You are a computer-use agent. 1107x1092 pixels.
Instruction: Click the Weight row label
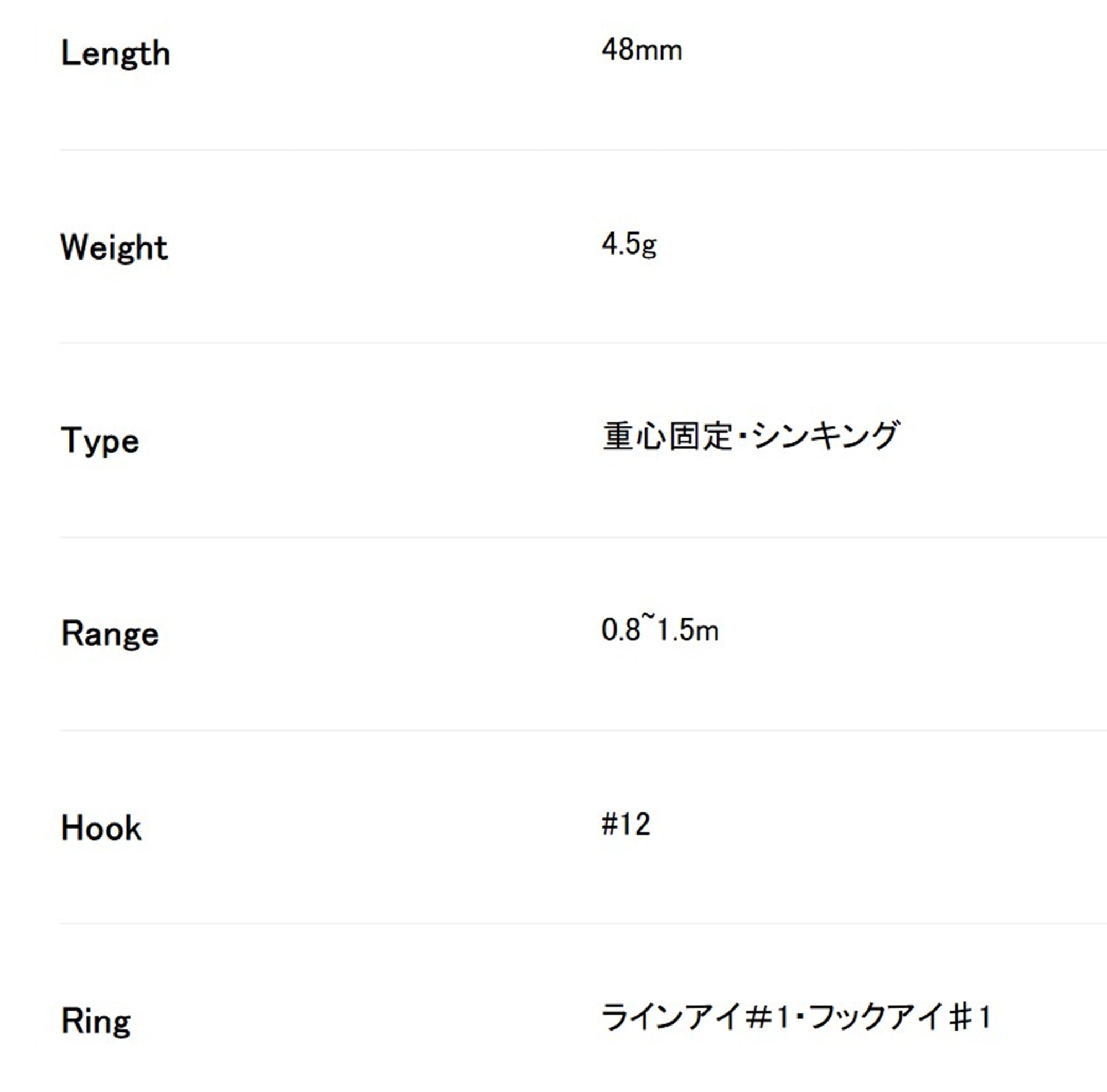click(114, 248)
